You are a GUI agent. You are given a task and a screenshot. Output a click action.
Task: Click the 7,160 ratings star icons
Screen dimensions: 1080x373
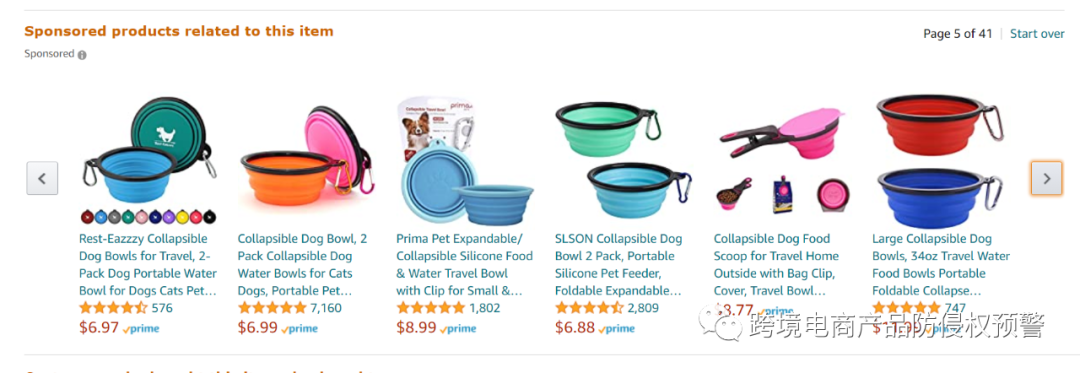(272, 308)
